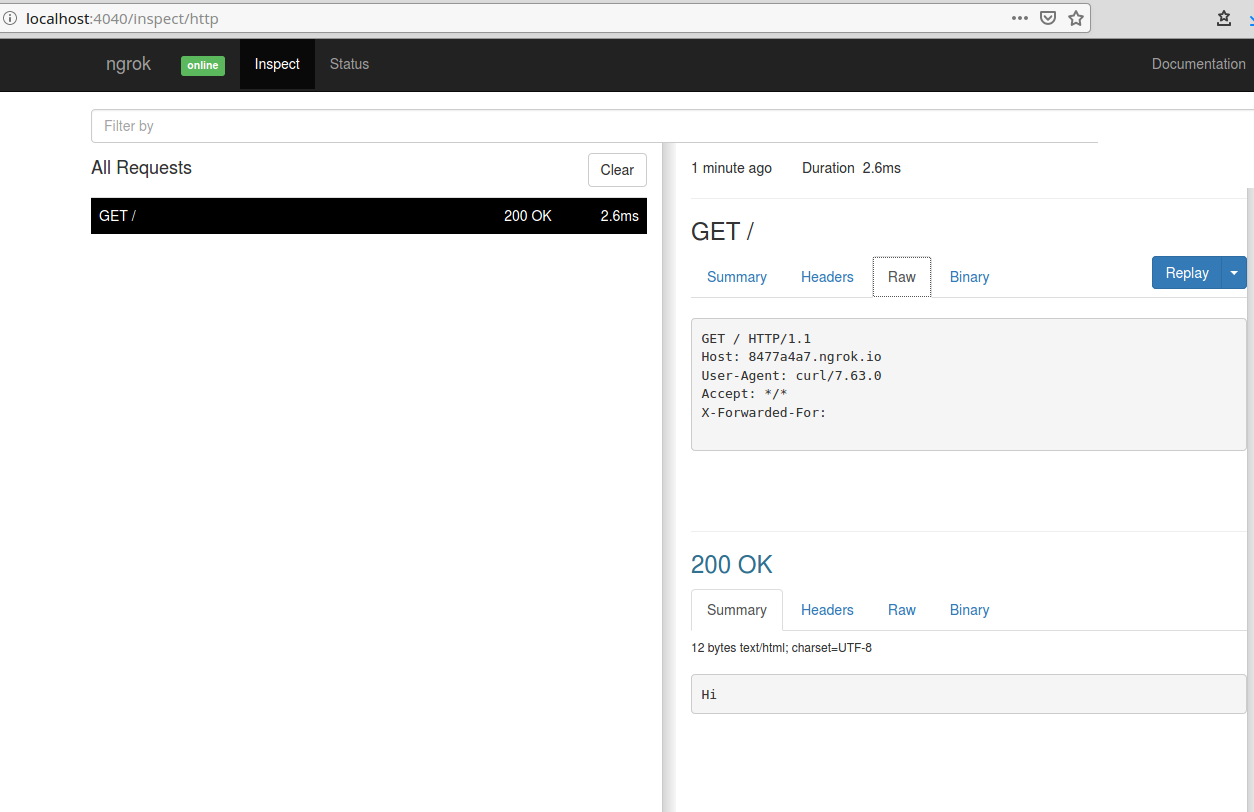This screenshot has width=1254, height=812.
Task: Click the 'Hi' response body text
Action: tap(709, 695)
